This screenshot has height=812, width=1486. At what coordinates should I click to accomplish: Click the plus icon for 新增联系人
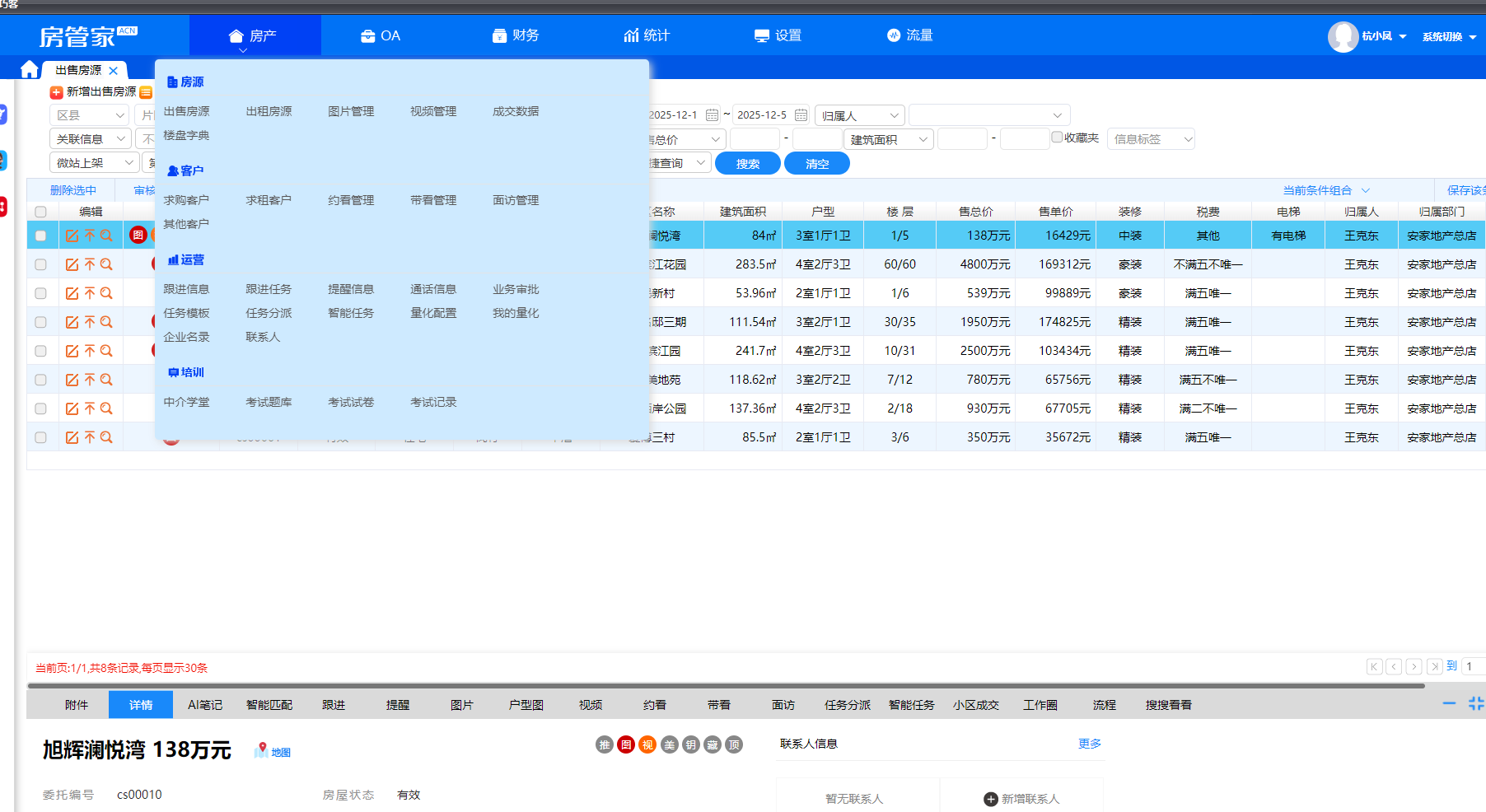[991, 800]
